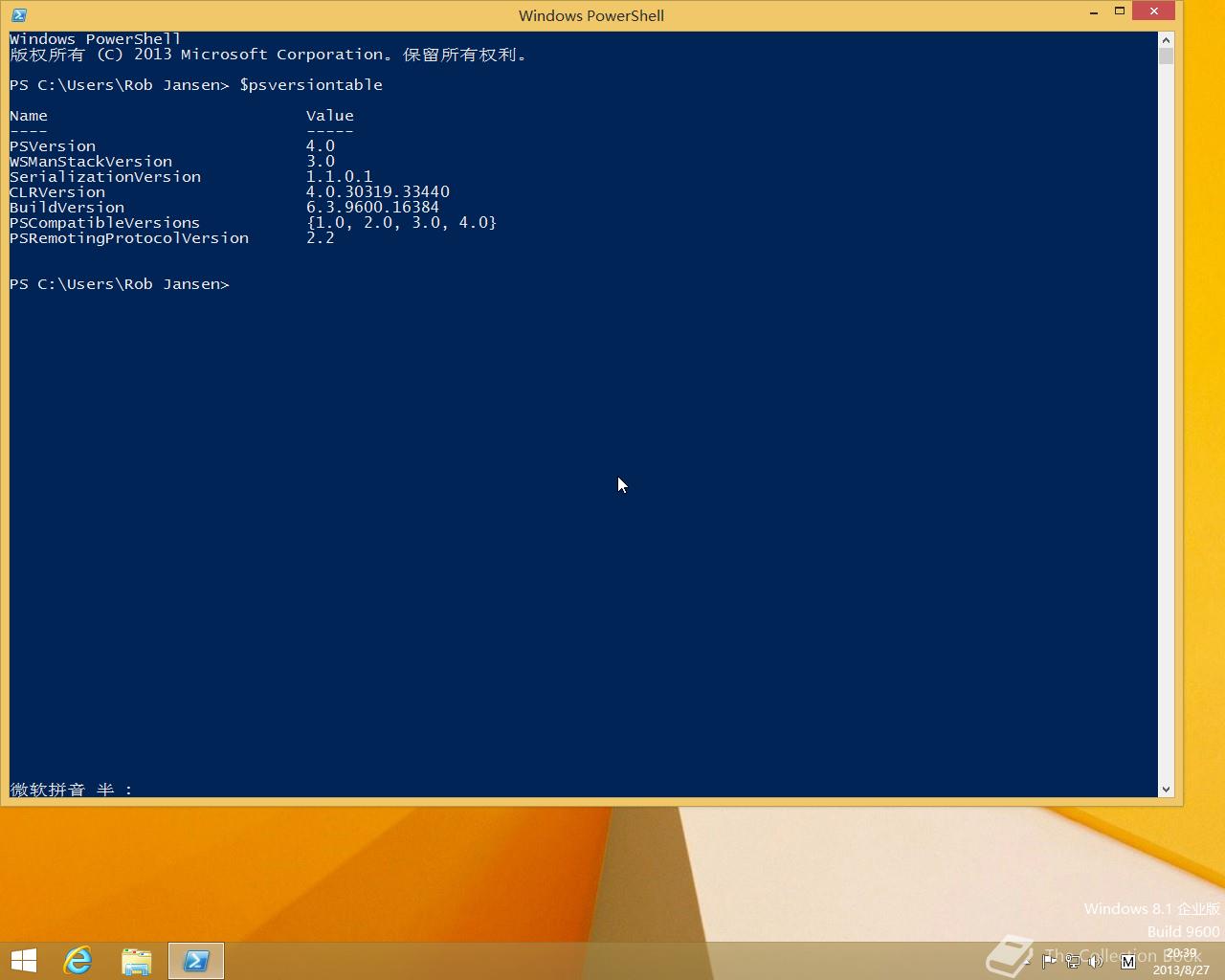Click the 微软拼音 IME status line
Viewport: 1225px width, 980px height.
tap(72, 790)
